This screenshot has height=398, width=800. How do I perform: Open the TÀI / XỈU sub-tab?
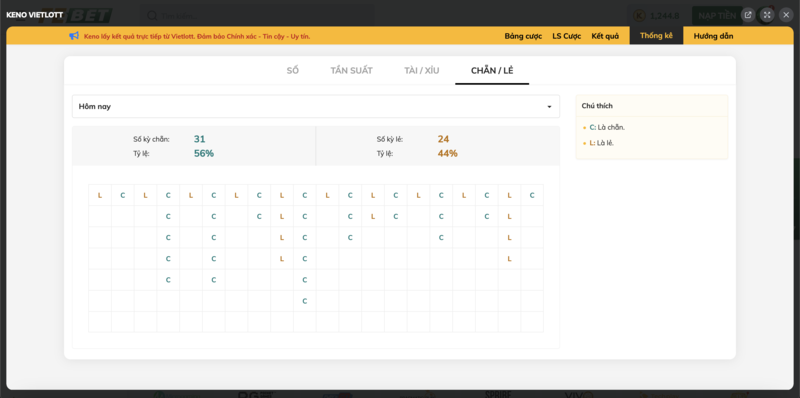[421, 70]
